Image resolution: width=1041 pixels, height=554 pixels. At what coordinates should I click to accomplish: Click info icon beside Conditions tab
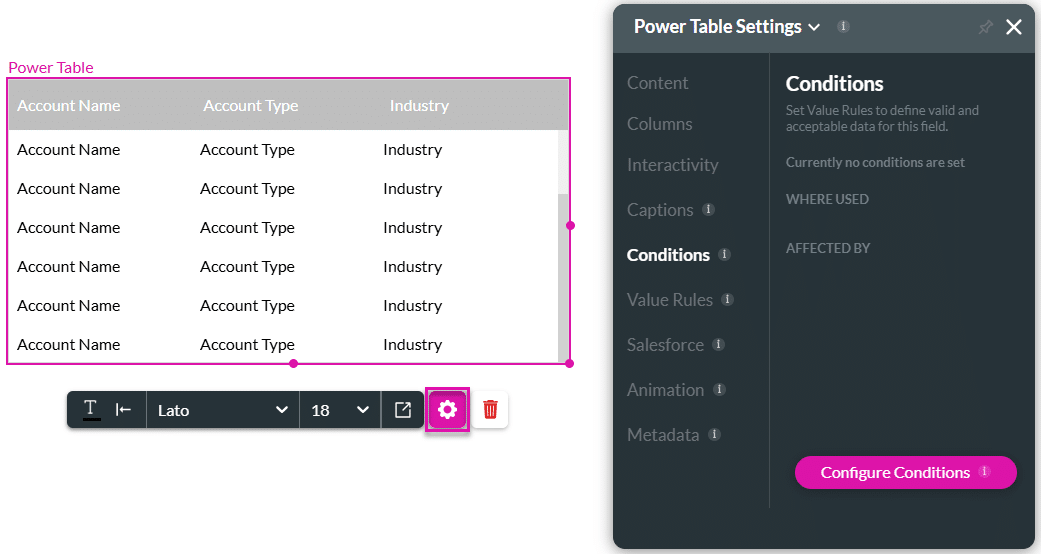pyautogui.click(x=724, y=254)
